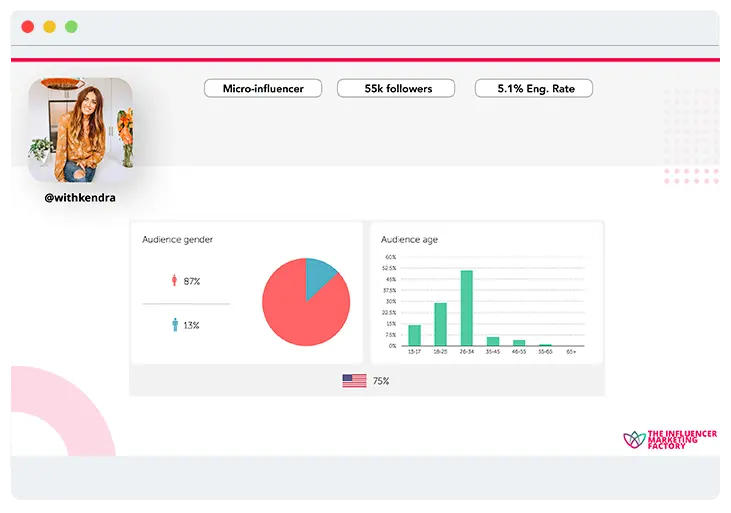Viewport: 731px width, 513px height.
Task: Click the green maximize window dot
Action: 71,27
